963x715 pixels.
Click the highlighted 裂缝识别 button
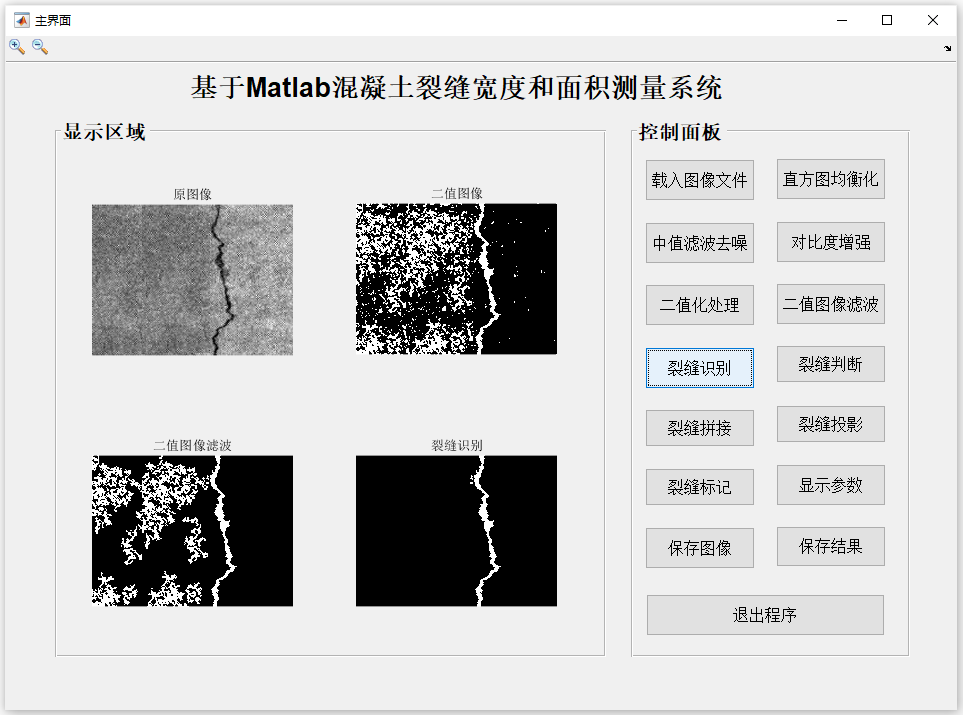click(x=700, y=368)
